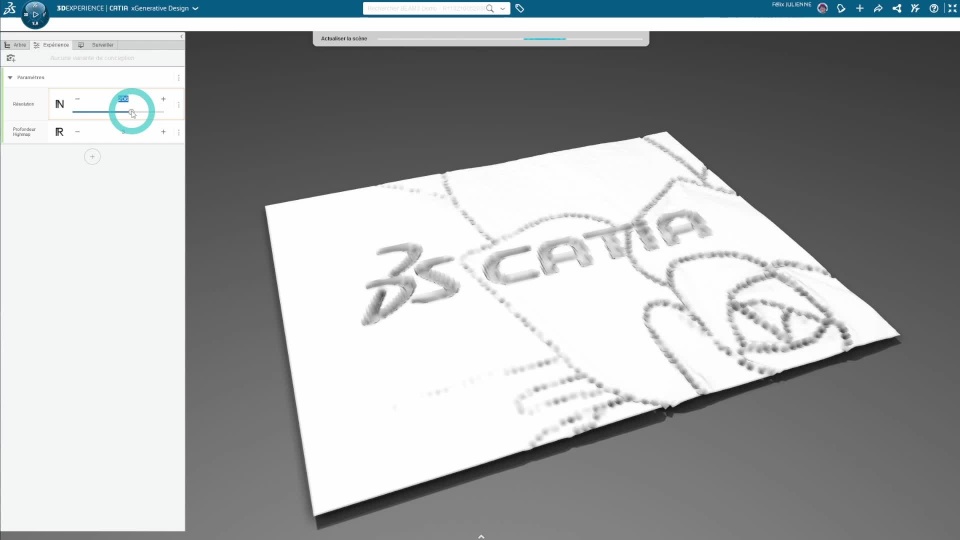This screenshot has height=540, width=960.
Task: Click the Profondeur Highmap value field
Action: pos(123,132)
